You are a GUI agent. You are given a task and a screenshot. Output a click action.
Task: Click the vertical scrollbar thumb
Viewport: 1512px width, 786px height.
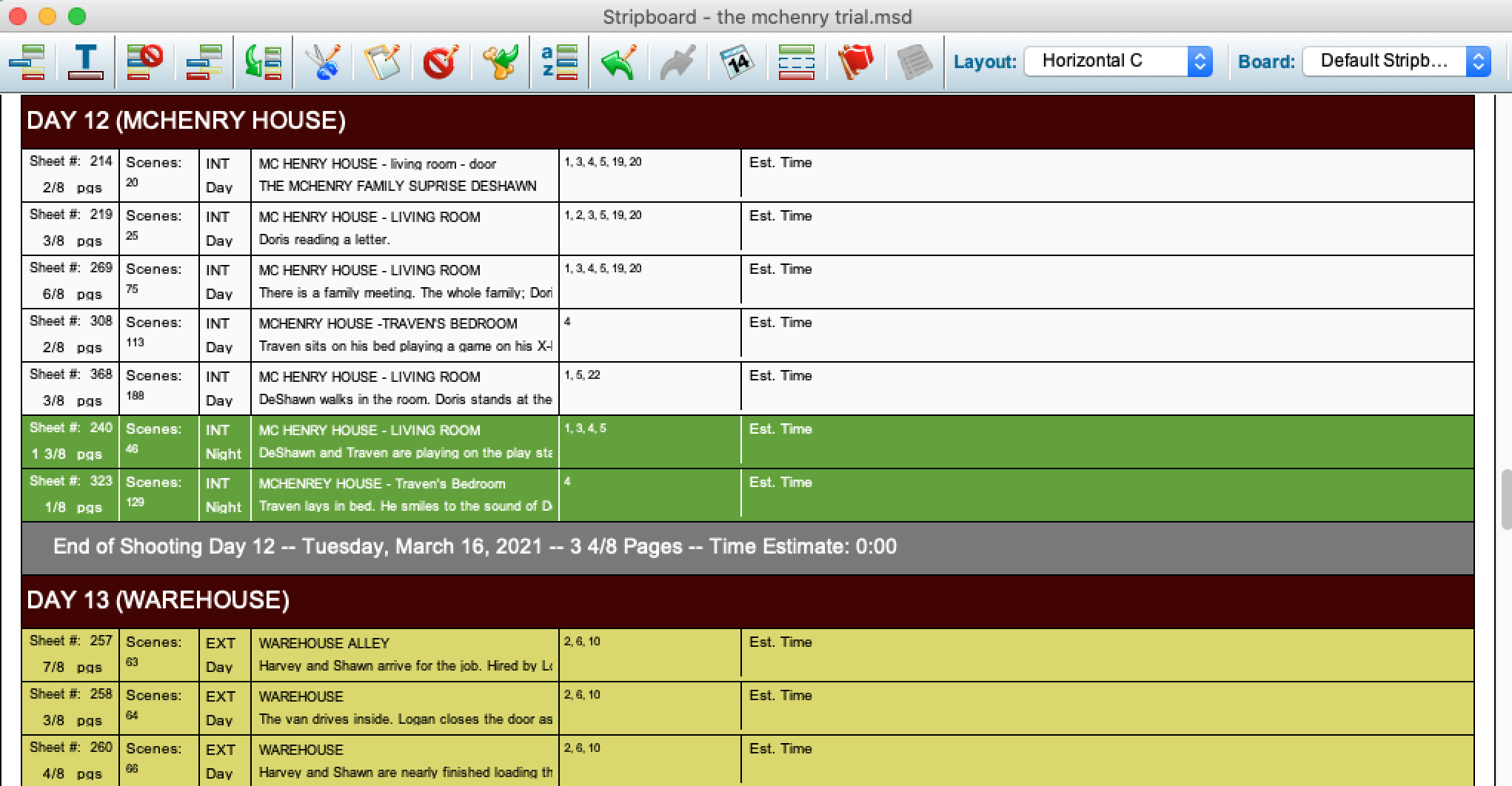1506,499
